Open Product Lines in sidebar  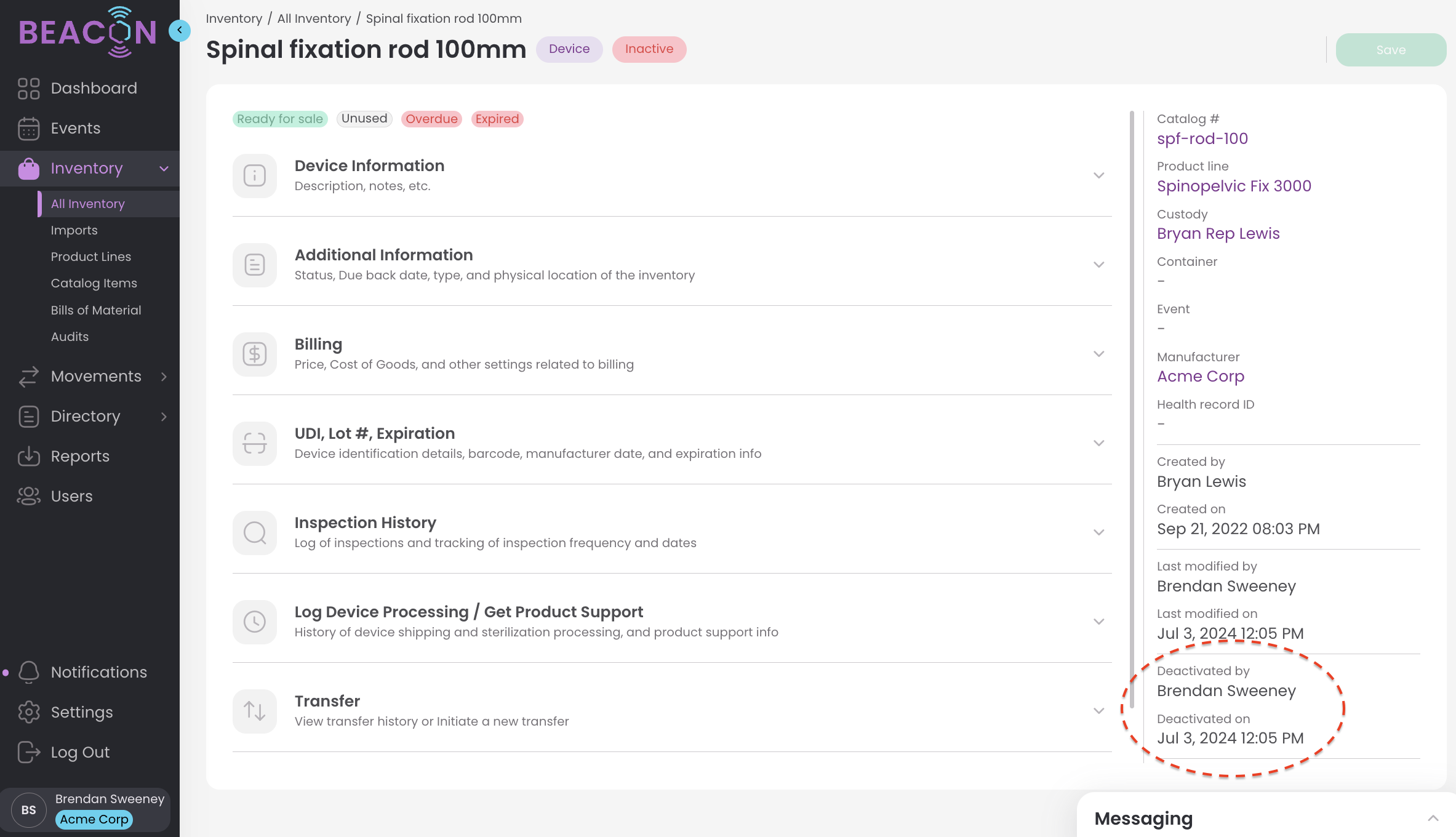point(90,257)
